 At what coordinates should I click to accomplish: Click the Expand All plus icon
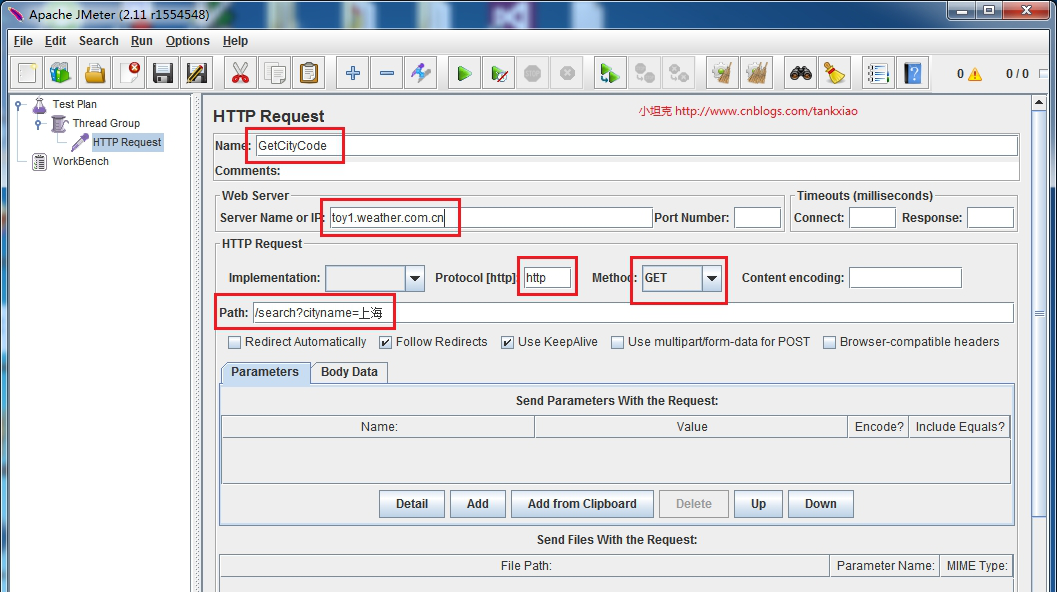(353, 73)
